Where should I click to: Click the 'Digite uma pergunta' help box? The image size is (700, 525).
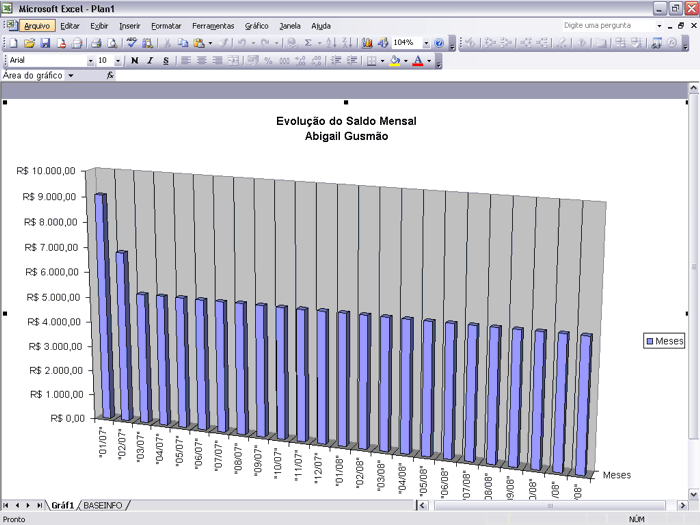point(606,25)
